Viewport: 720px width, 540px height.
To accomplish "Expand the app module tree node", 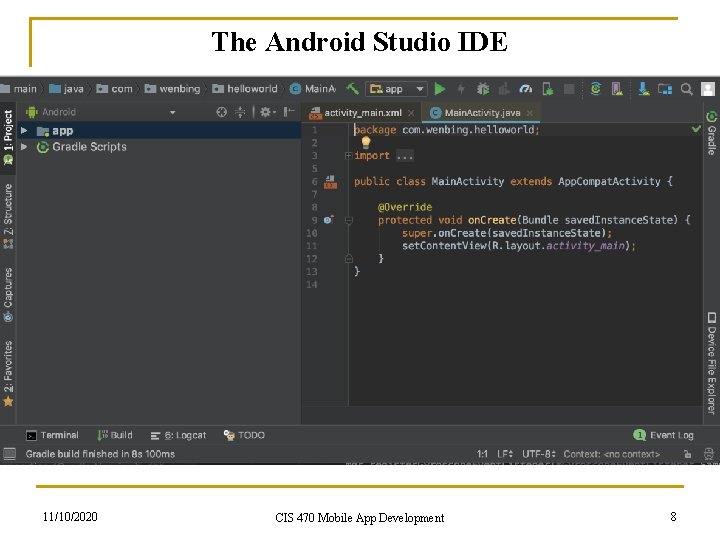I will (24, 131).
